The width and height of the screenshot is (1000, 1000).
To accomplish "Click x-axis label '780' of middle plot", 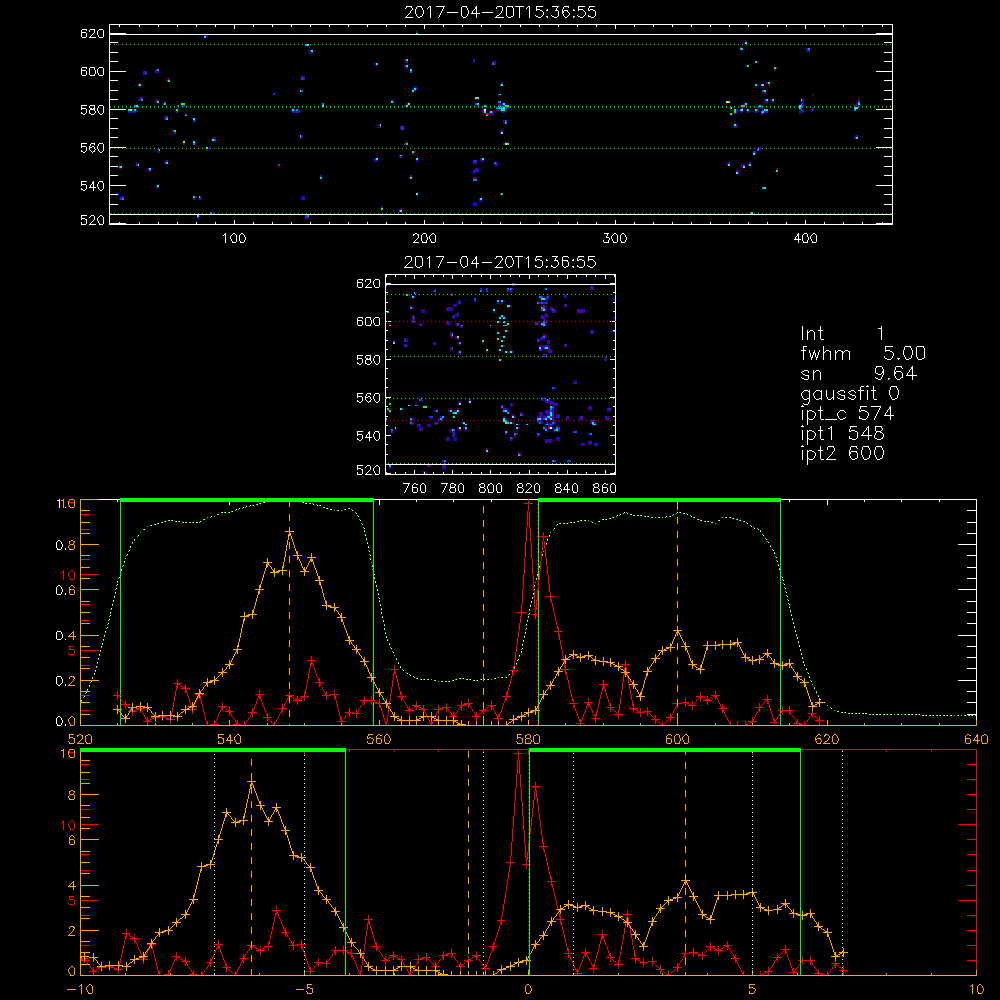I will (x=452, y=489).
